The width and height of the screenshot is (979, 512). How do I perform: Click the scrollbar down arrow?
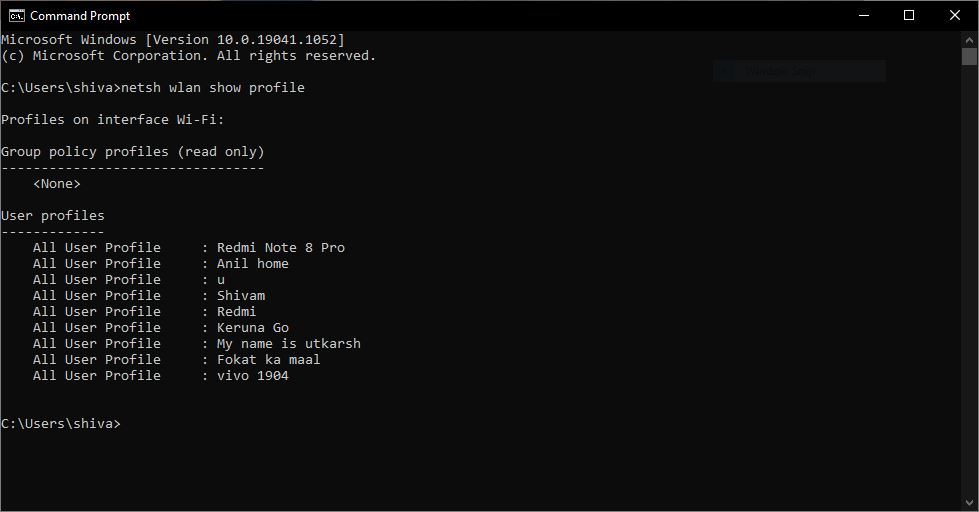tap(969, 503)
